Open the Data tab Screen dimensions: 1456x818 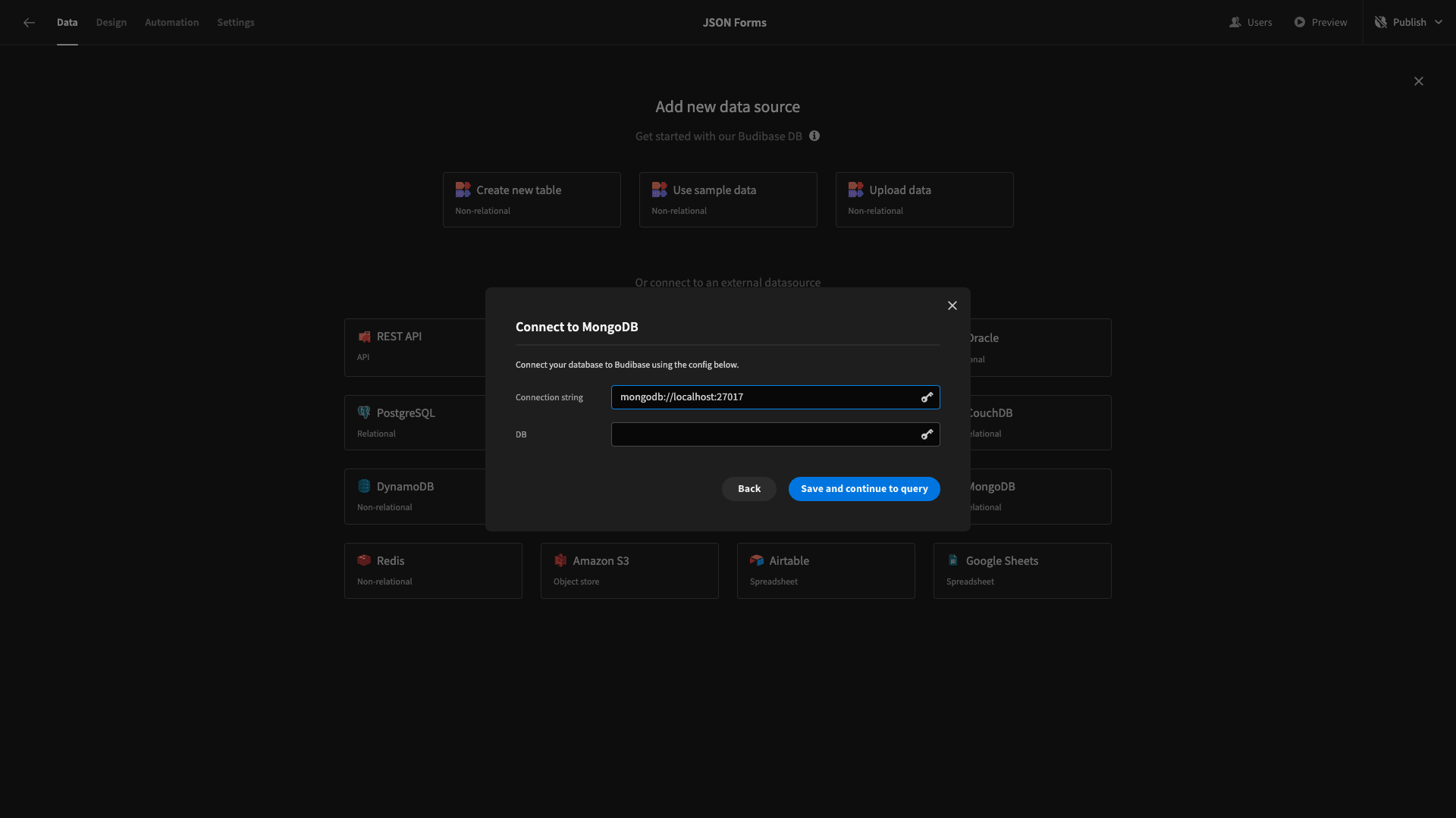(67, 23)
